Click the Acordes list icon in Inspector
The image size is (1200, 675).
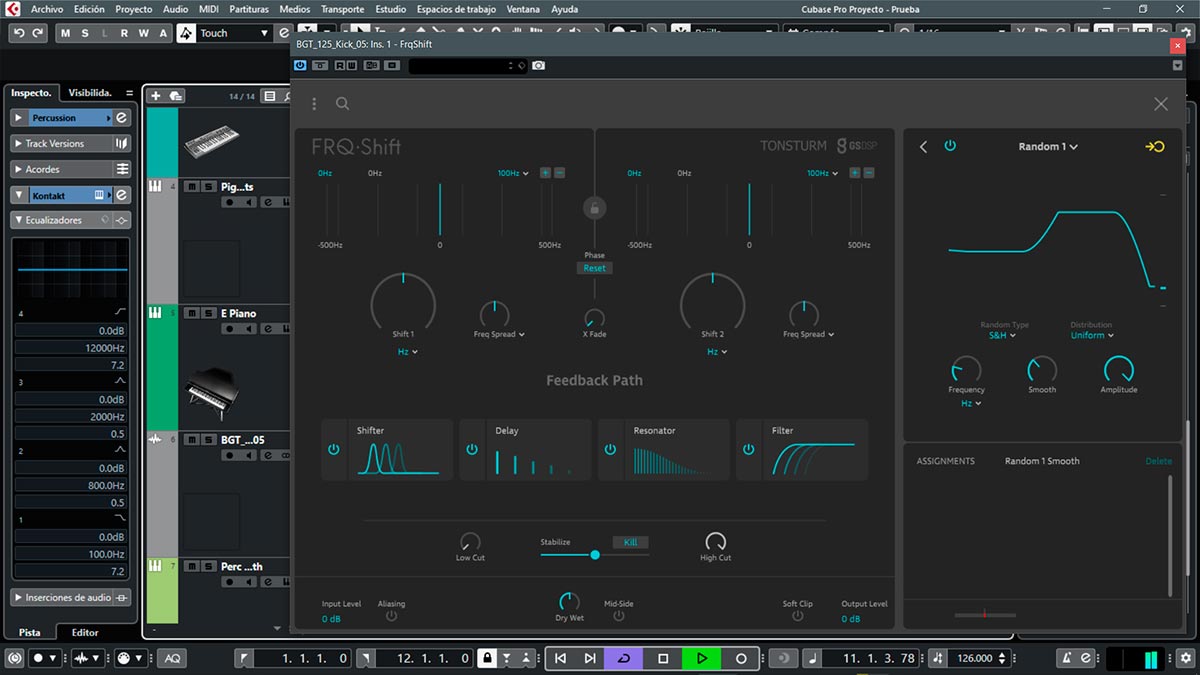click(122, 169)
